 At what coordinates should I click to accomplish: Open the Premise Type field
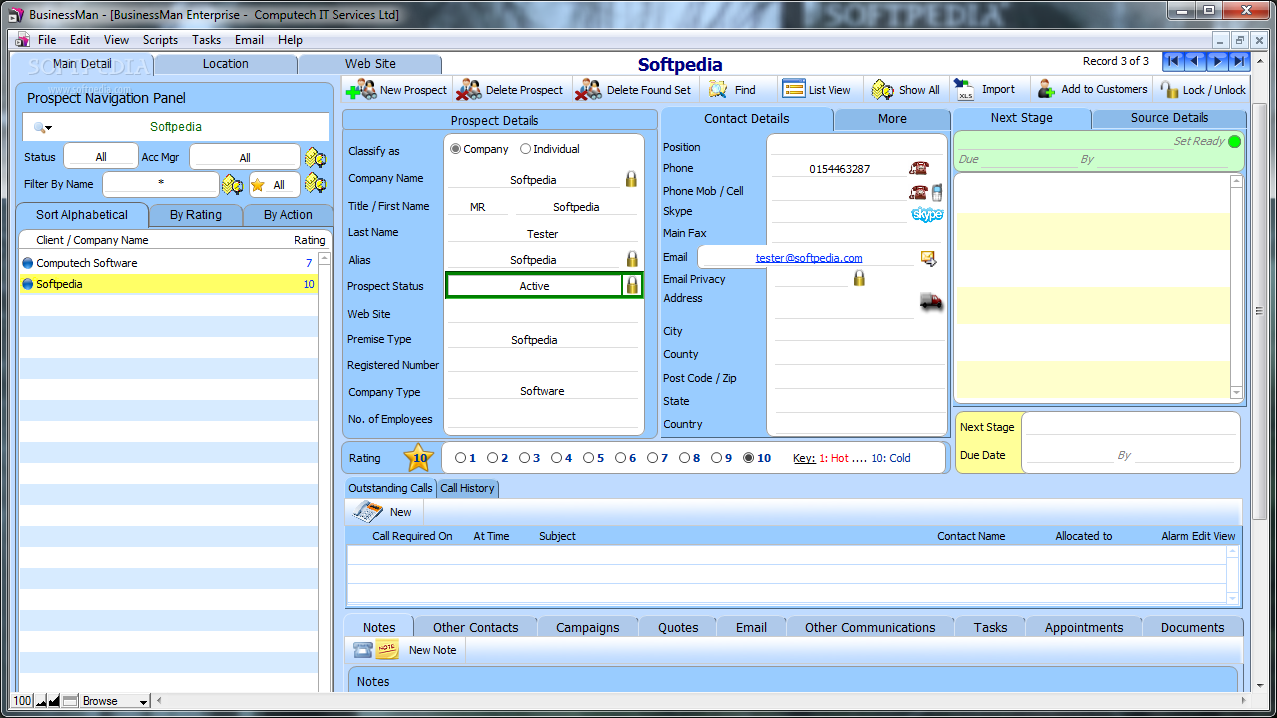click(x=542, y=339)
